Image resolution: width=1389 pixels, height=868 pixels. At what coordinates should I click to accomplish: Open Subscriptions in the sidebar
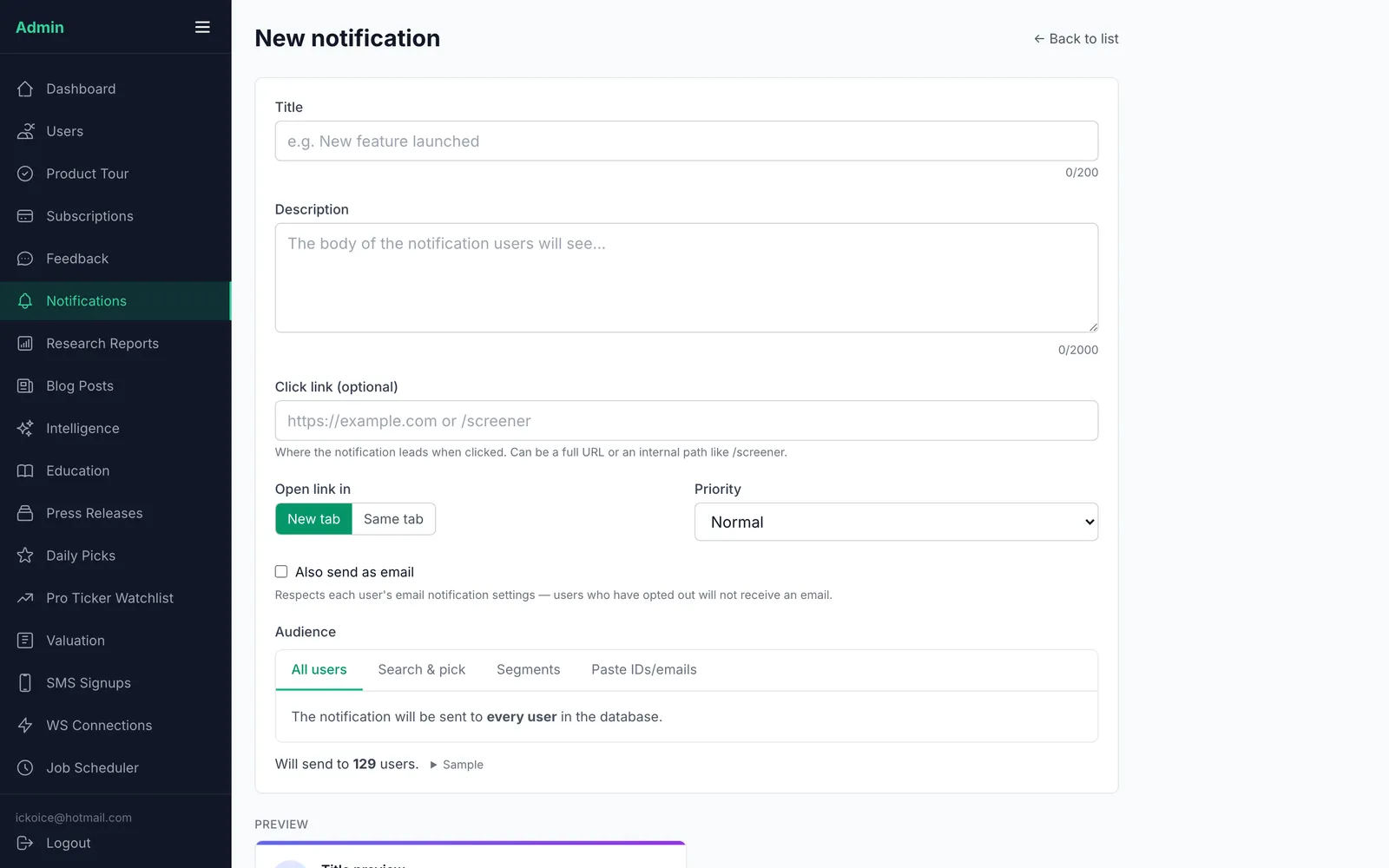pyautogui.click(x=115, y=216)
